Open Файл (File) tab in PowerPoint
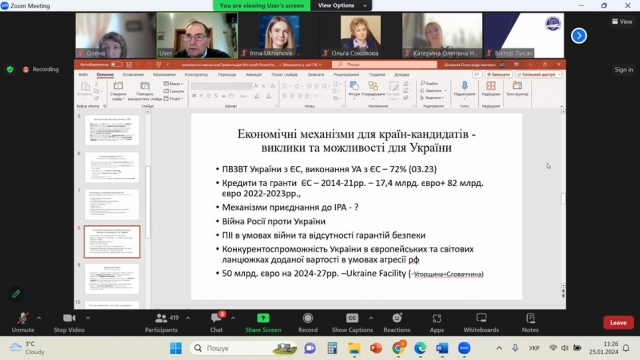640x360 pixels. (83, 75)
